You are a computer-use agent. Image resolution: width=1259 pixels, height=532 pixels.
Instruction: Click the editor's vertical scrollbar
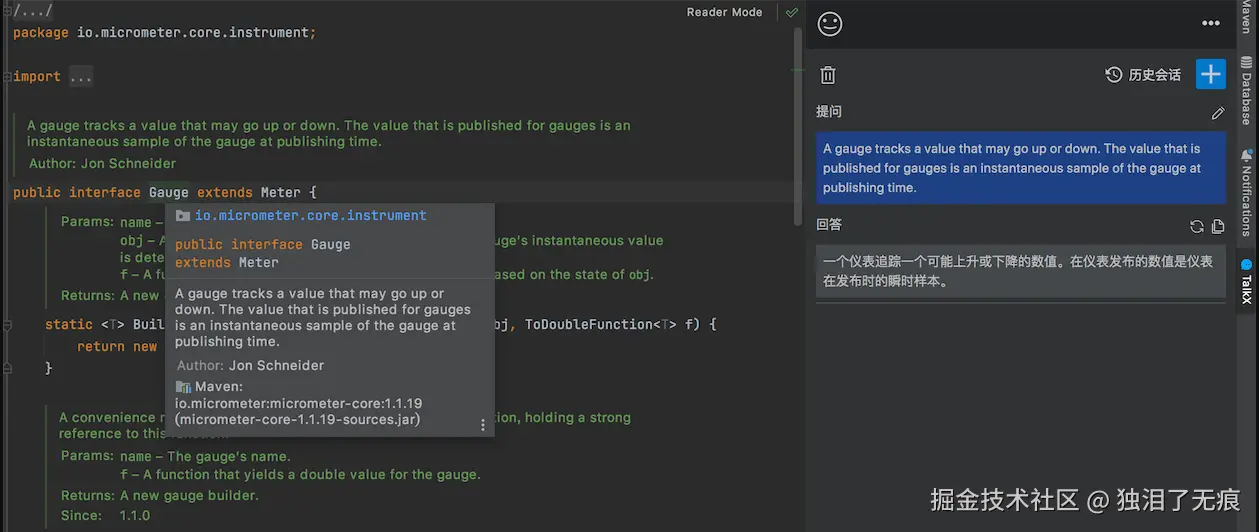[x=797, y=120]
